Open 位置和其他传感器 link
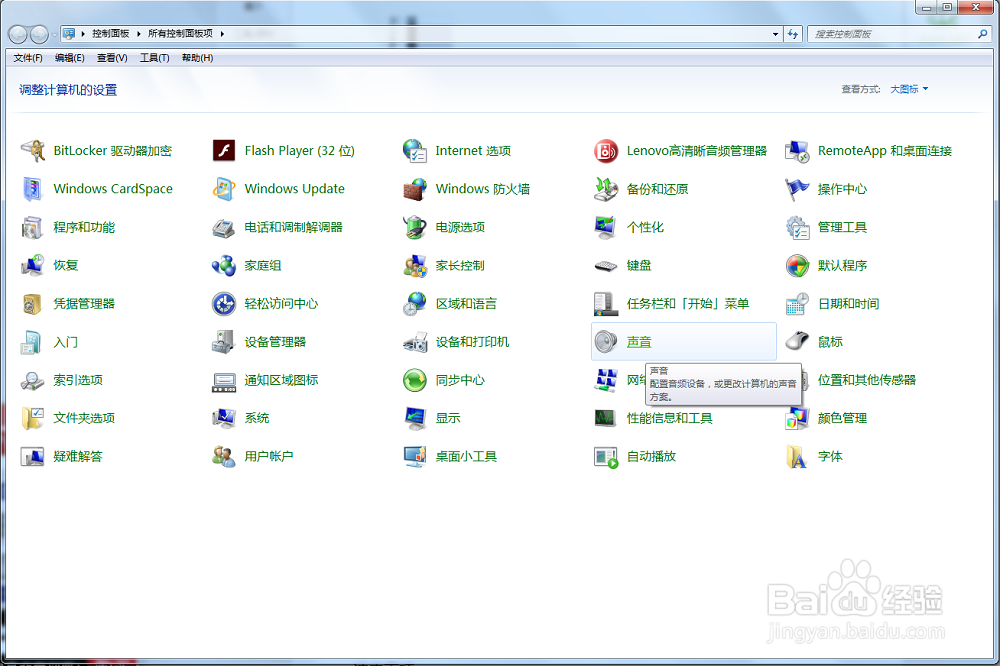This screenshot has height=666, width=1000. 867,381
